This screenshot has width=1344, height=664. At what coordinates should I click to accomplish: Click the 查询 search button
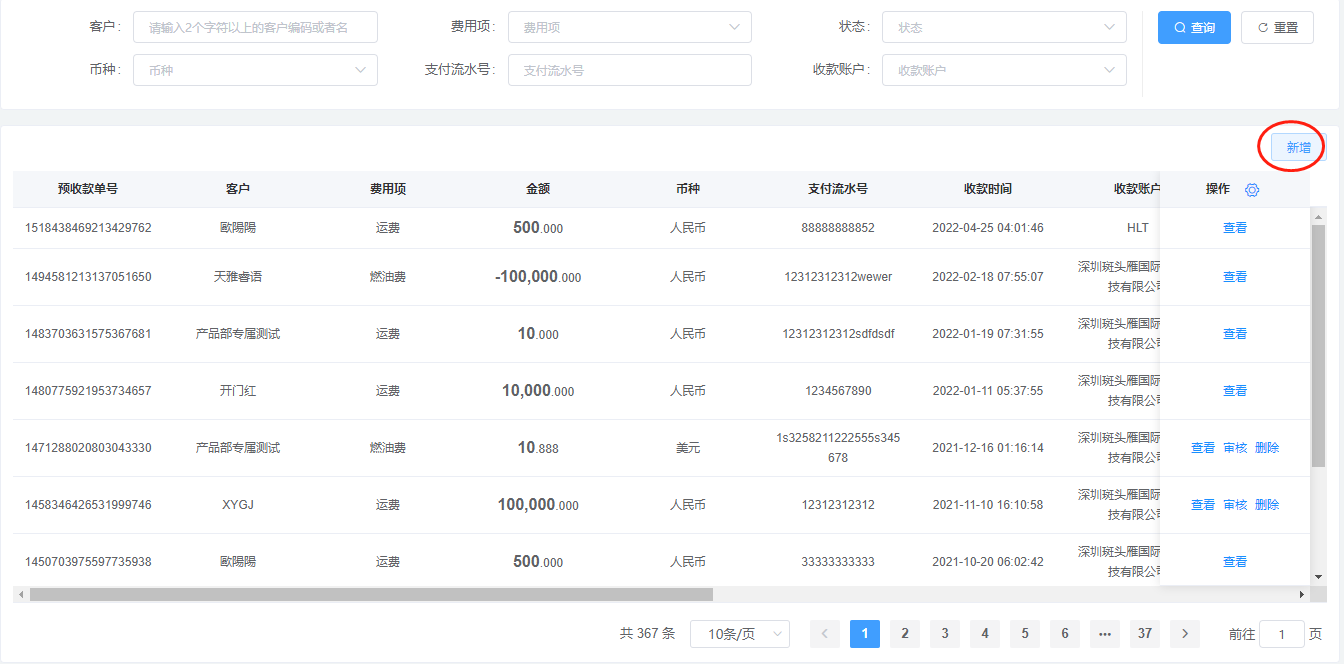(x=1194, y=28)
